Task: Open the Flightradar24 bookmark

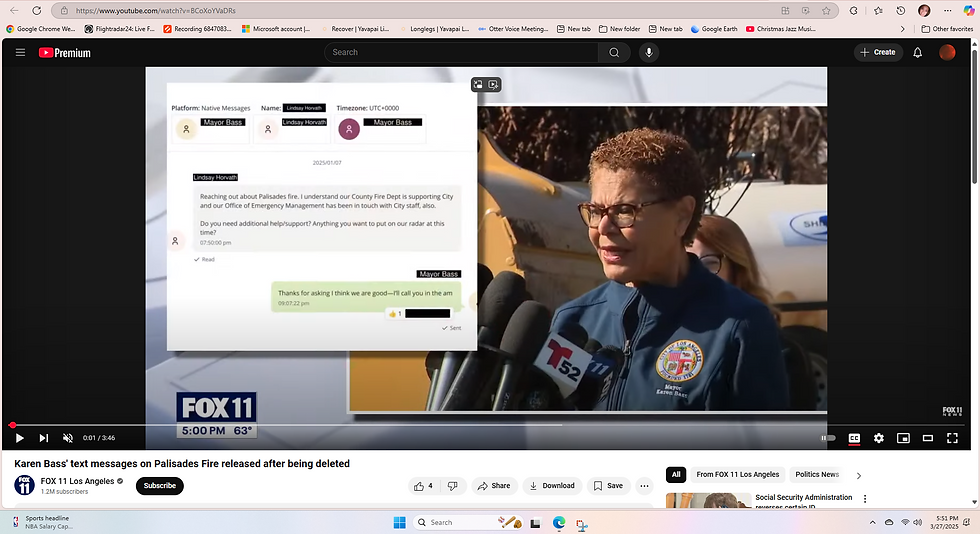Action: (119, 29)
